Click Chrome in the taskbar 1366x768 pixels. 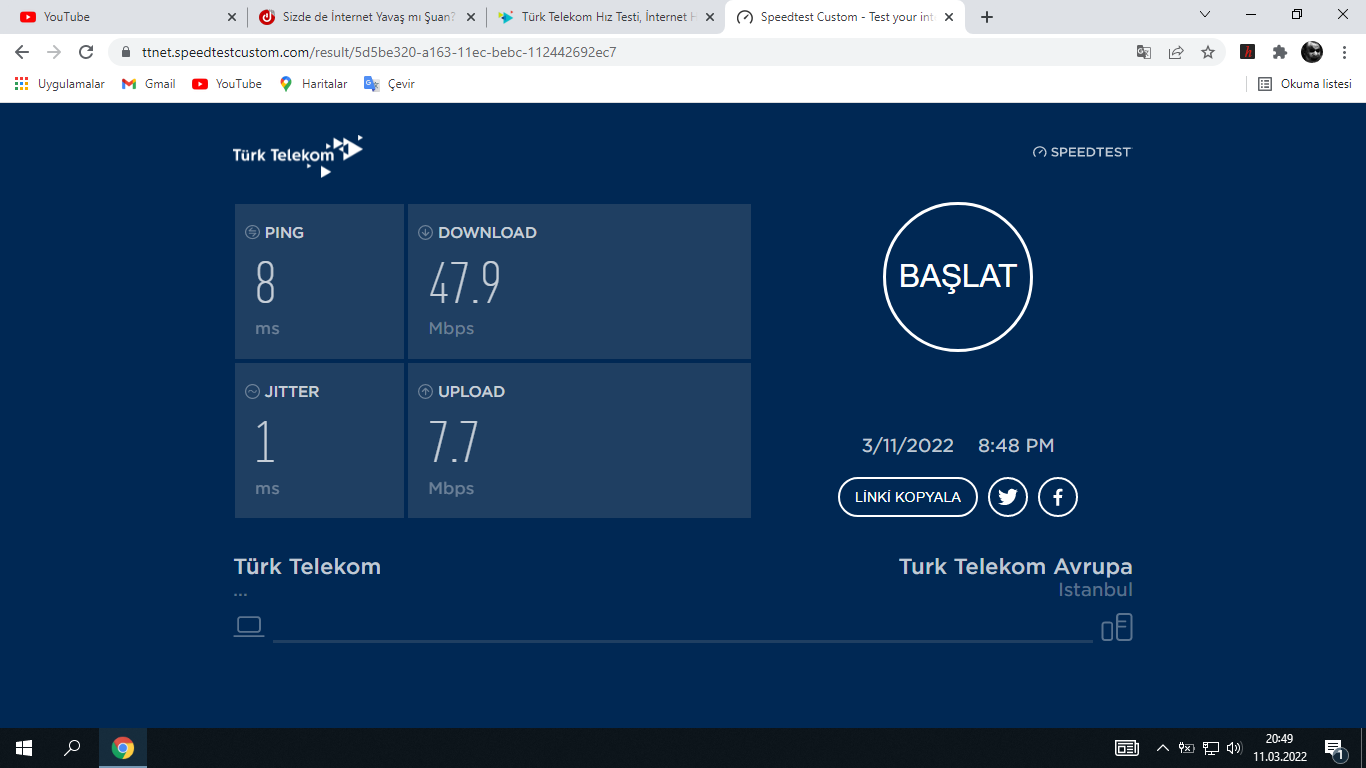tap(123, 748)
